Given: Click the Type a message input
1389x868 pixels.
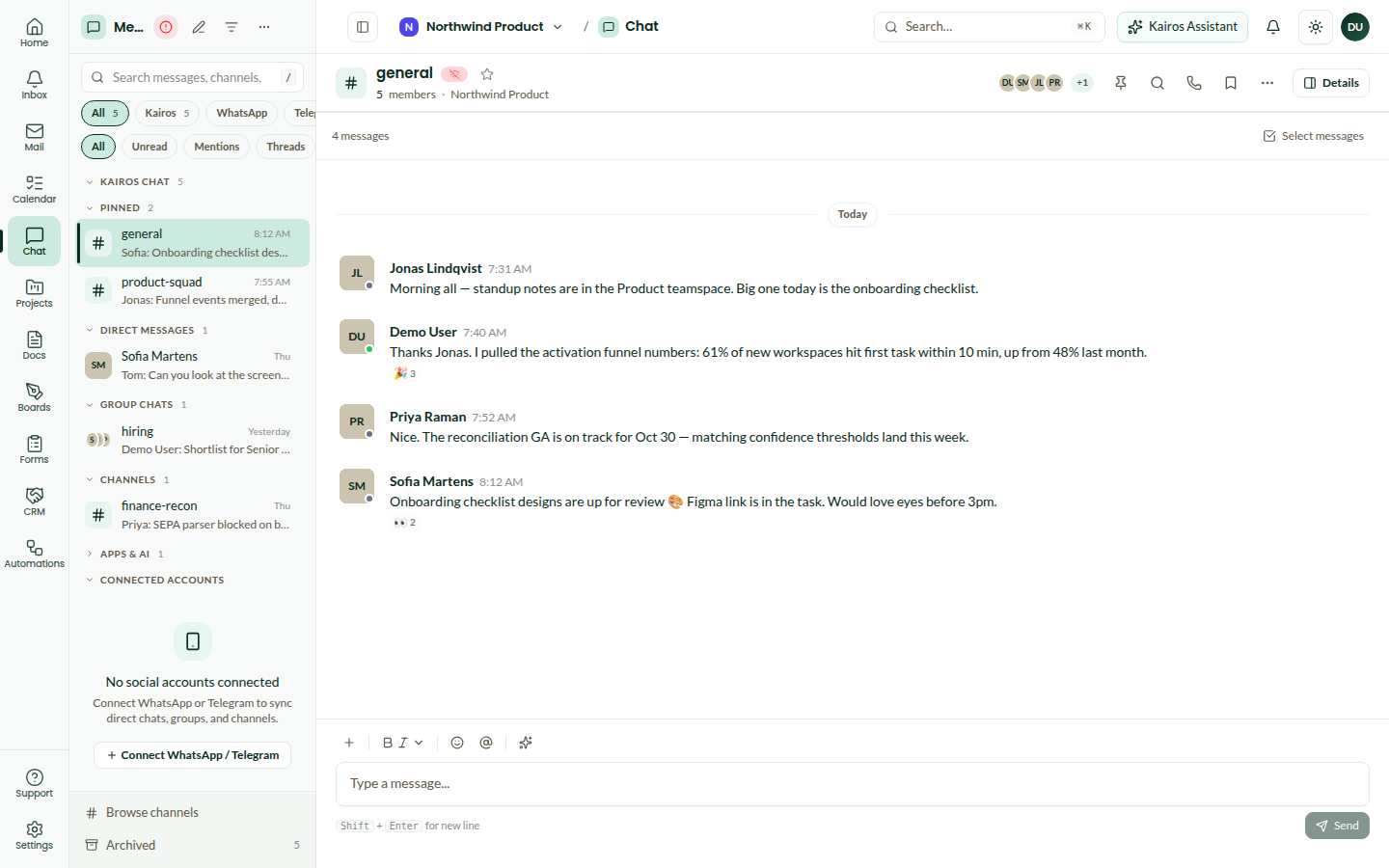Looking at the screenshot, I should [853, 784].
